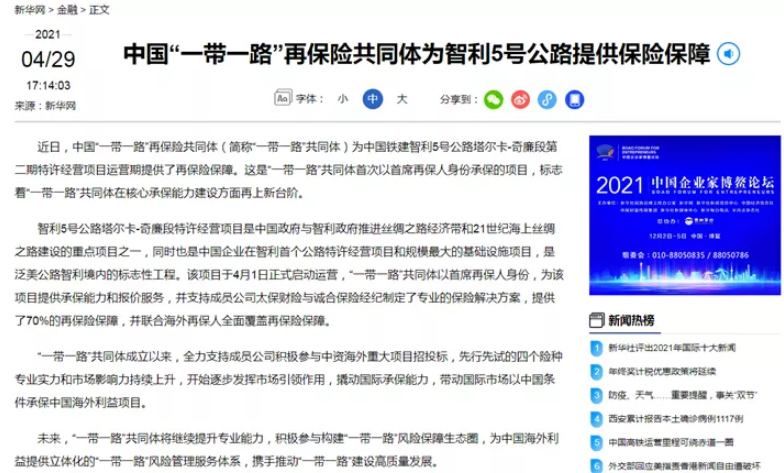784x473 pixels.
Task: Open 中国高铁运营里程可绕赤道一圈 news item
Action: (x=670, y=442)
